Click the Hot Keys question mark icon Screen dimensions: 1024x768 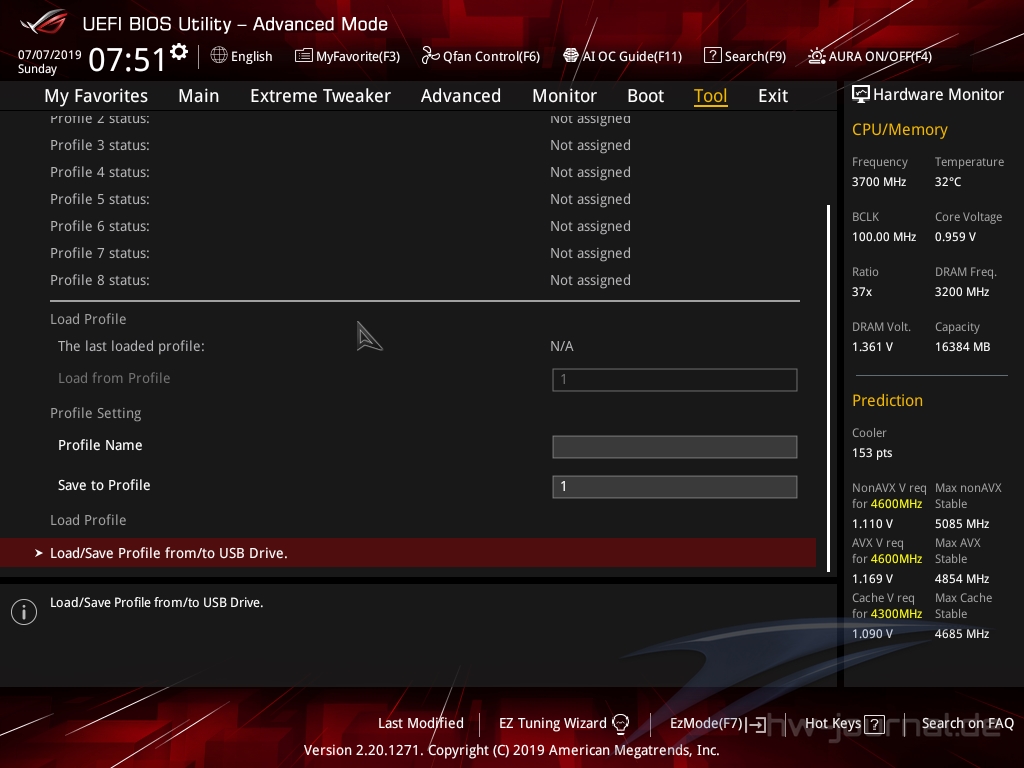[x=874, y=724]
